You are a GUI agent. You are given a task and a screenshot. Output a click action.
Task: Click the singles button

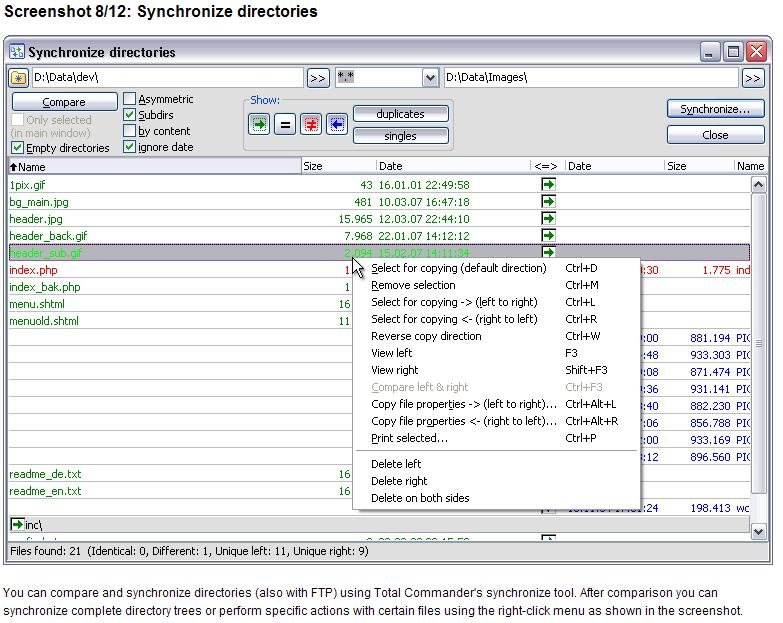tap(400, 136)
